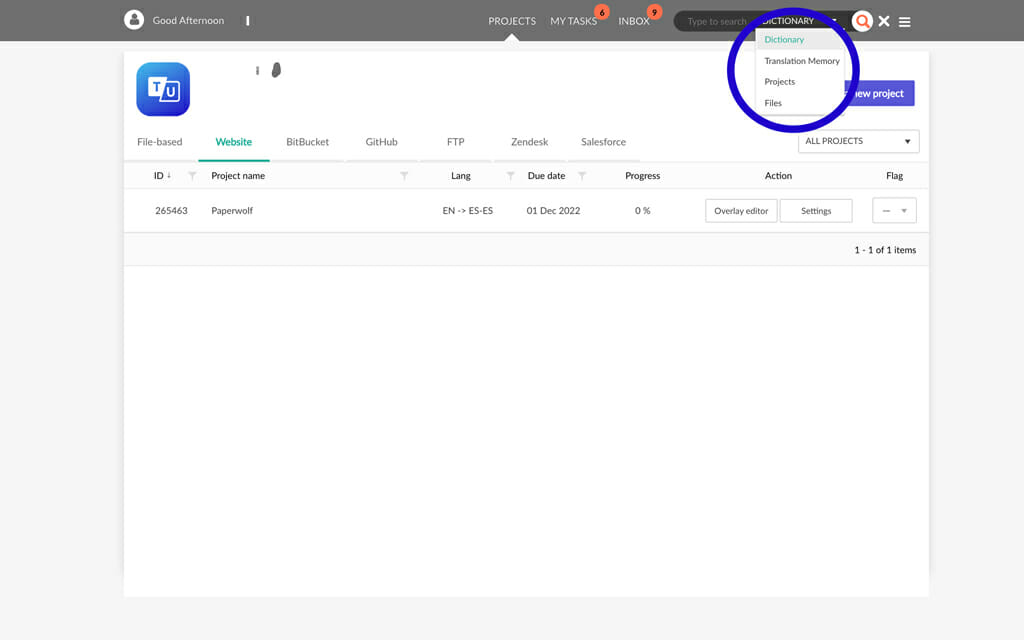1024x640 pixels.
Task: Switch to the Zendesk tab
Action: (x=529, y=142)
